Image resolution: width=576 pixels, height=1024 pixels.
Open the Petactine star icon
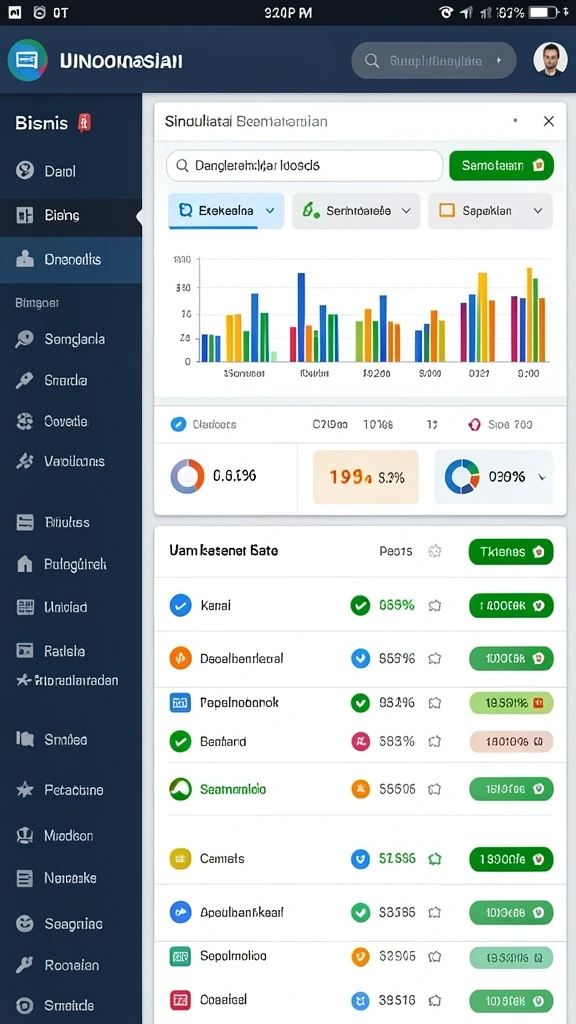click(25, 790)
